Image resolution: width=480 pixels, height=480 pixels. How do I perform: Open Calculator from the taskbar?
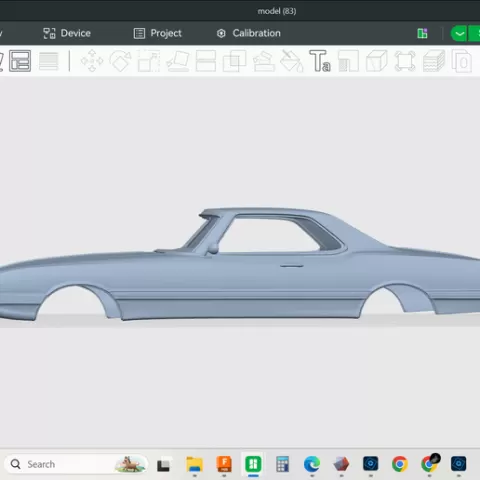tap(282, 464)
